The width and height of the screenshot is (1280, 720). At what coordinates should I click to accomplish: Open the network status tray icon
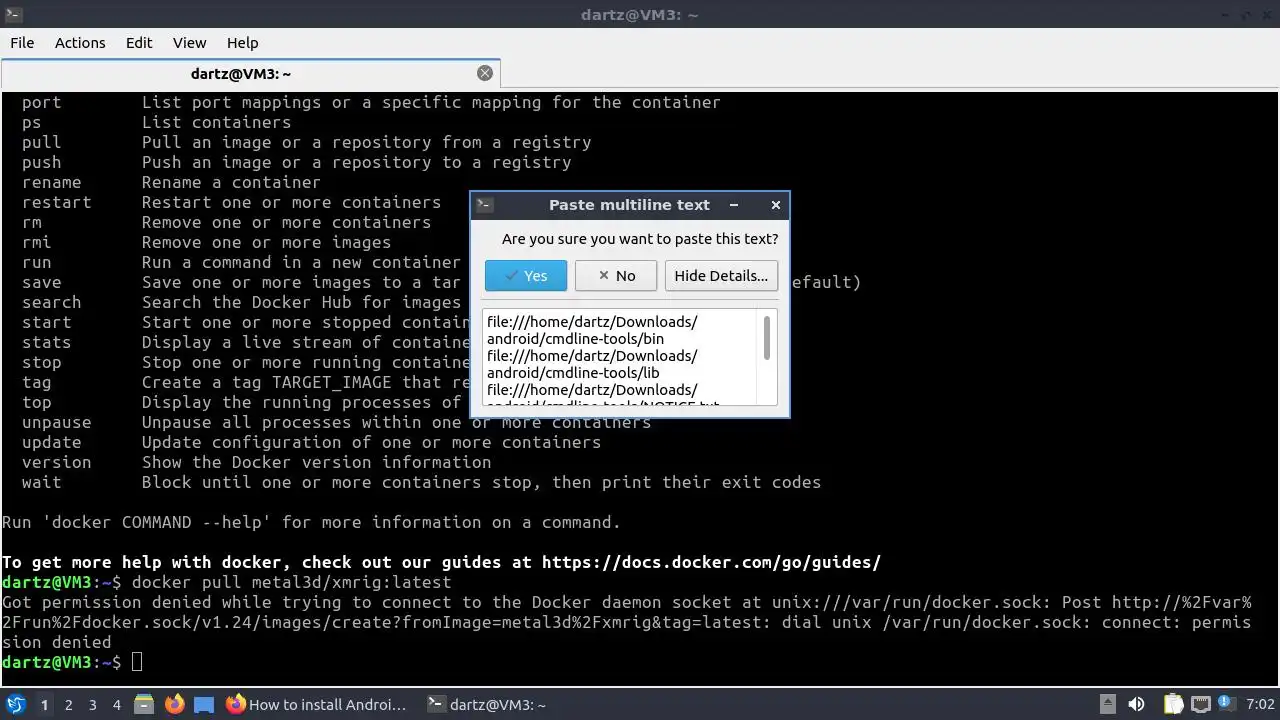tap(1199, 704)
